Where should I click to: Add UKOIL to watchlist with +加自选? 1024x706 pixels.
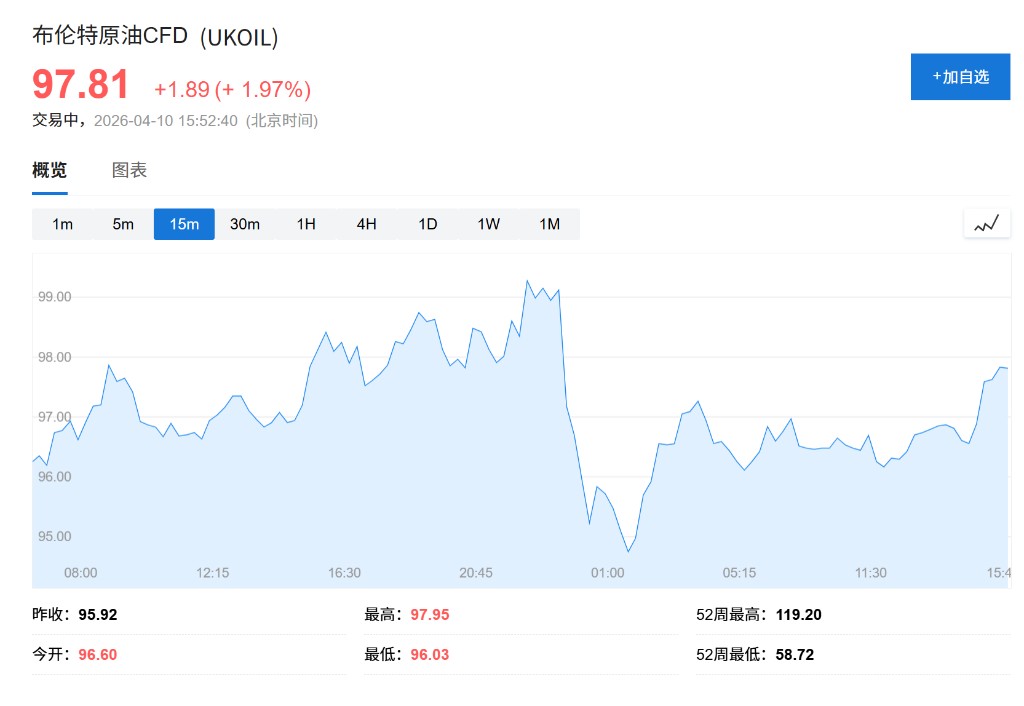[x=960, y=77]
